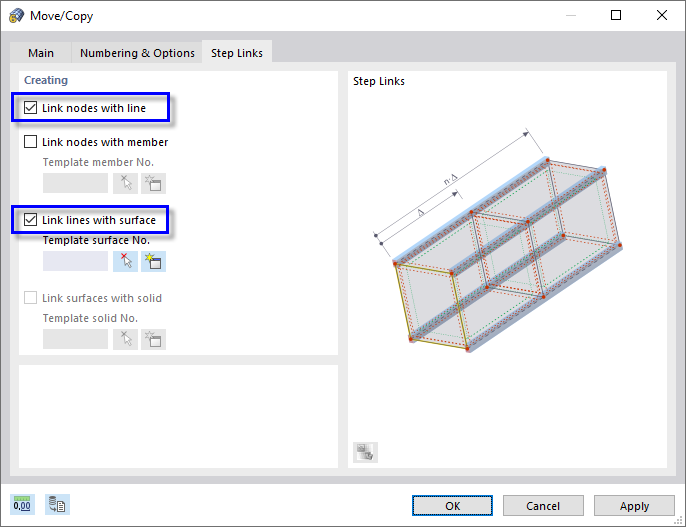
Task: Click the copy data settings icon
Action: click(57, 505)
